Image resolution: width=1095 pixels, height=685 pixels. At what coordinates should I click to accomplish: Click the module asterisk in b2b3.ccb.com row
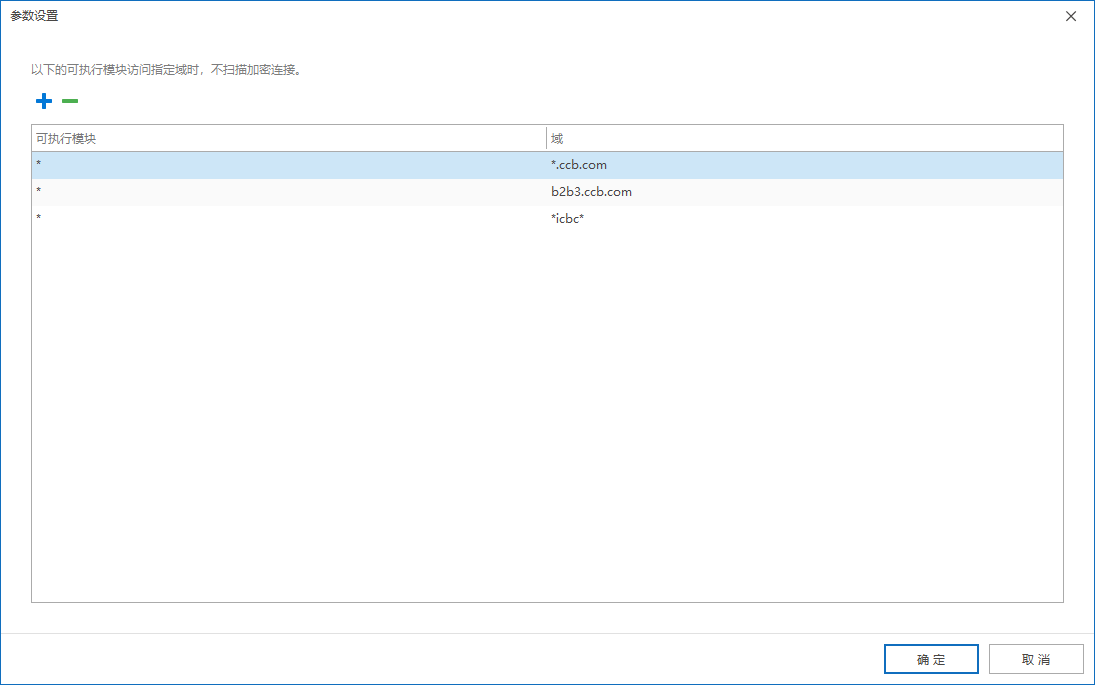tap(39, 192)
